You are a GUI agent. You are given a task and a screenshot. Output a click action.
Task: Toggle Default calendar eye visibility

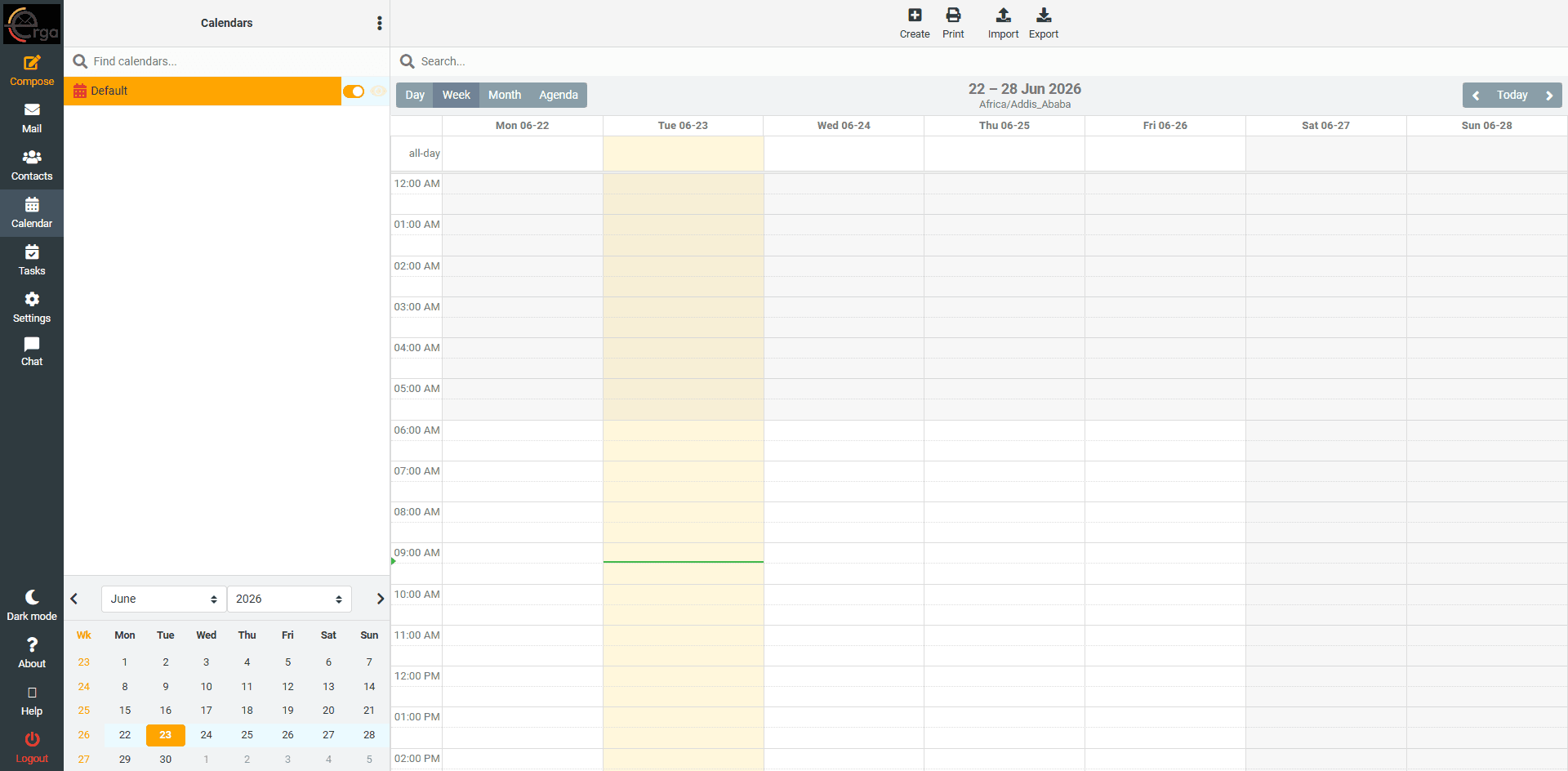[x=378, y=91]
